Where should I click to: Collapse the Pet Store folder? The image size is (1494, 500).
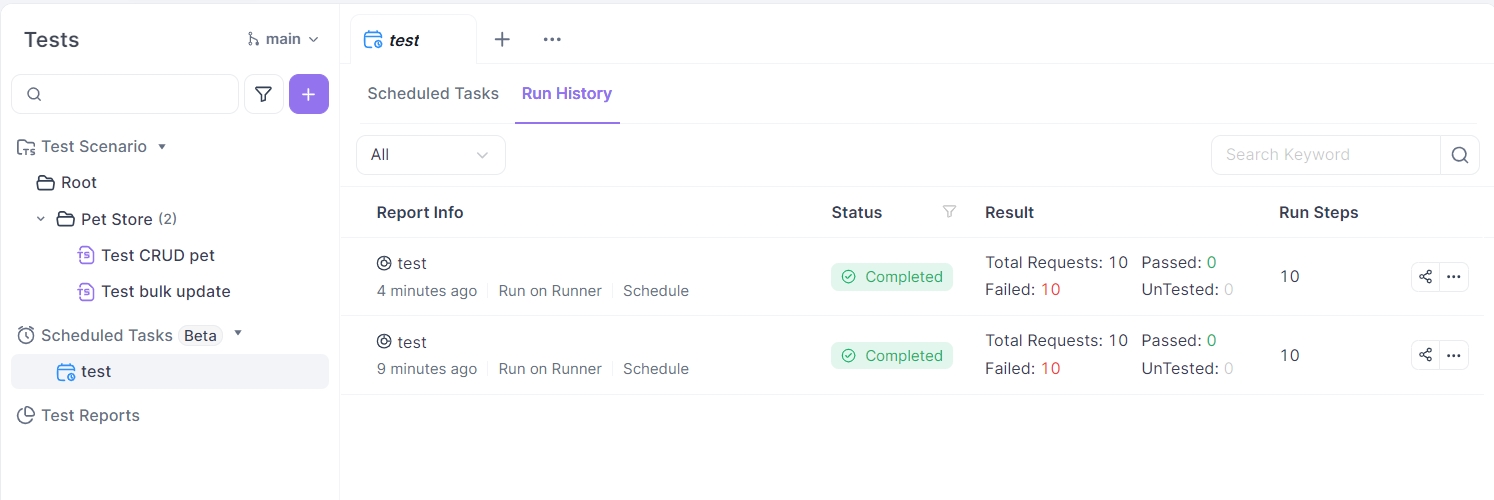(x=40, y=219)
